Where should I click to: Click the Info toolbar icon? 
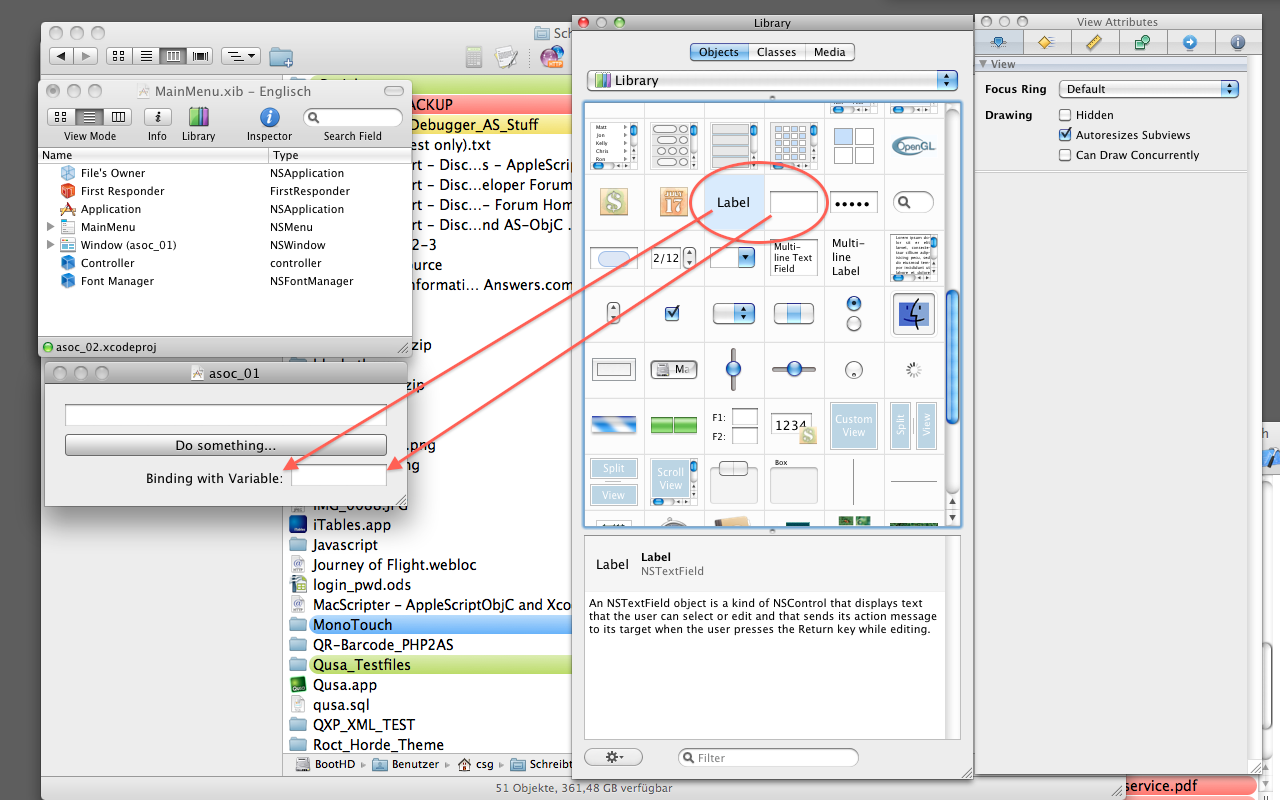(157, 118)
